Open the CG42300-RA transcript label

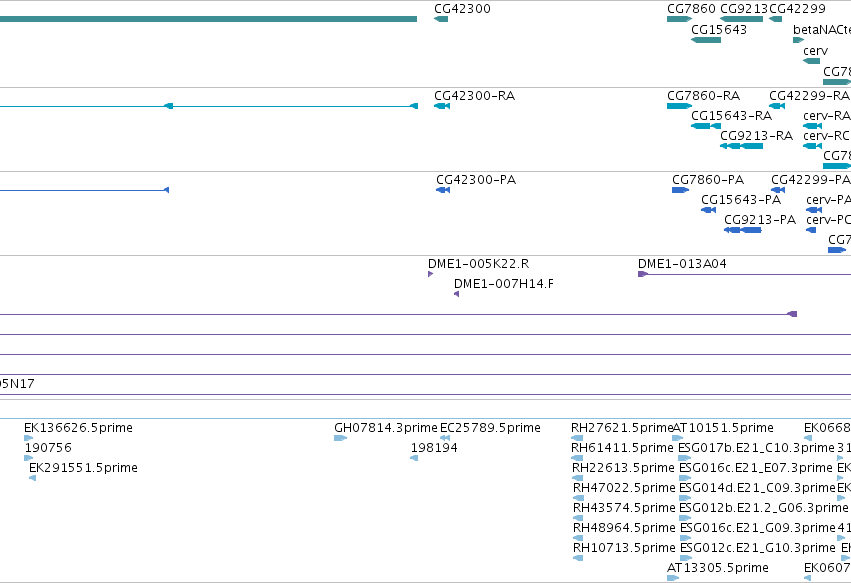(474, 96)
